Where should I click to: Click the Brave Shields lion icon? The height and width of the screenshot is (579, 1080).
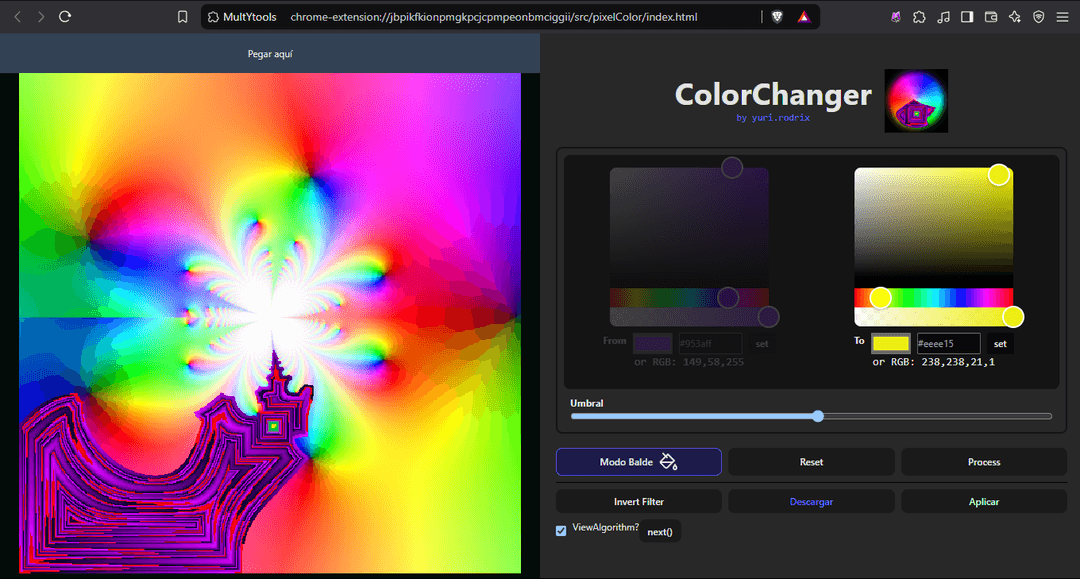click(x=777, y=17)
